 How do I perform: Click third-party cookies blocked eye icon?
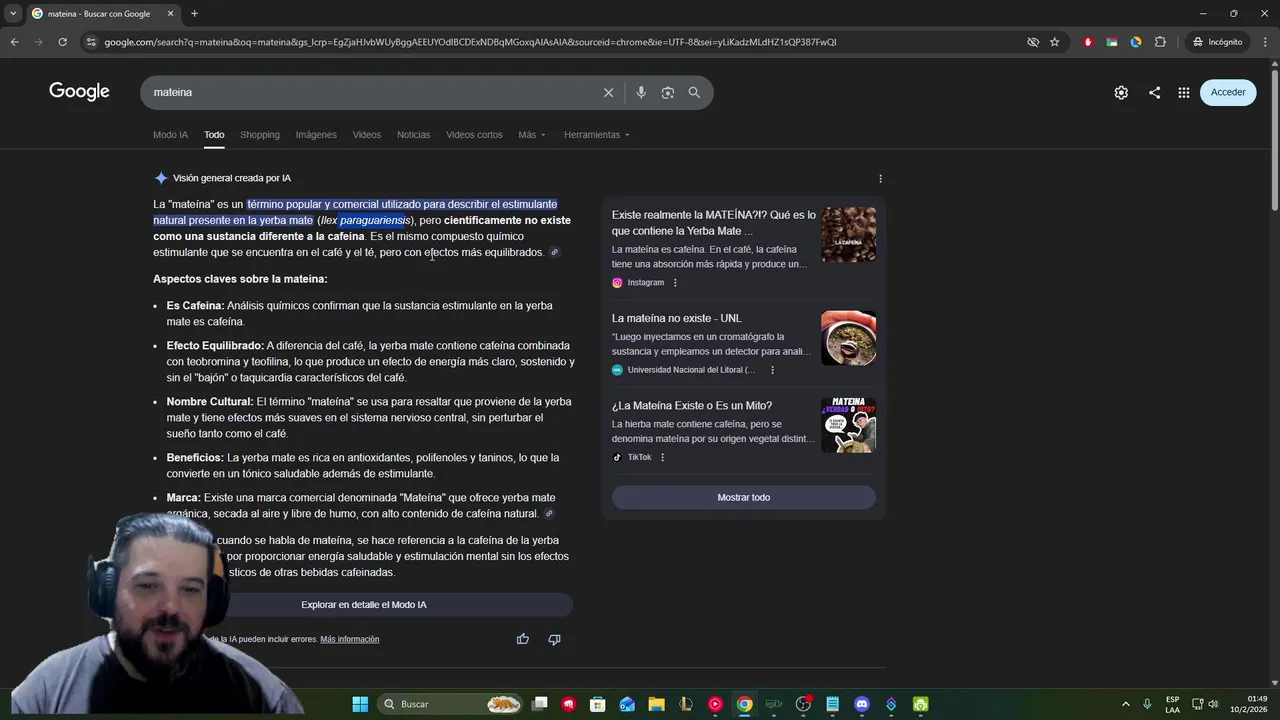tap(1033, 42)
